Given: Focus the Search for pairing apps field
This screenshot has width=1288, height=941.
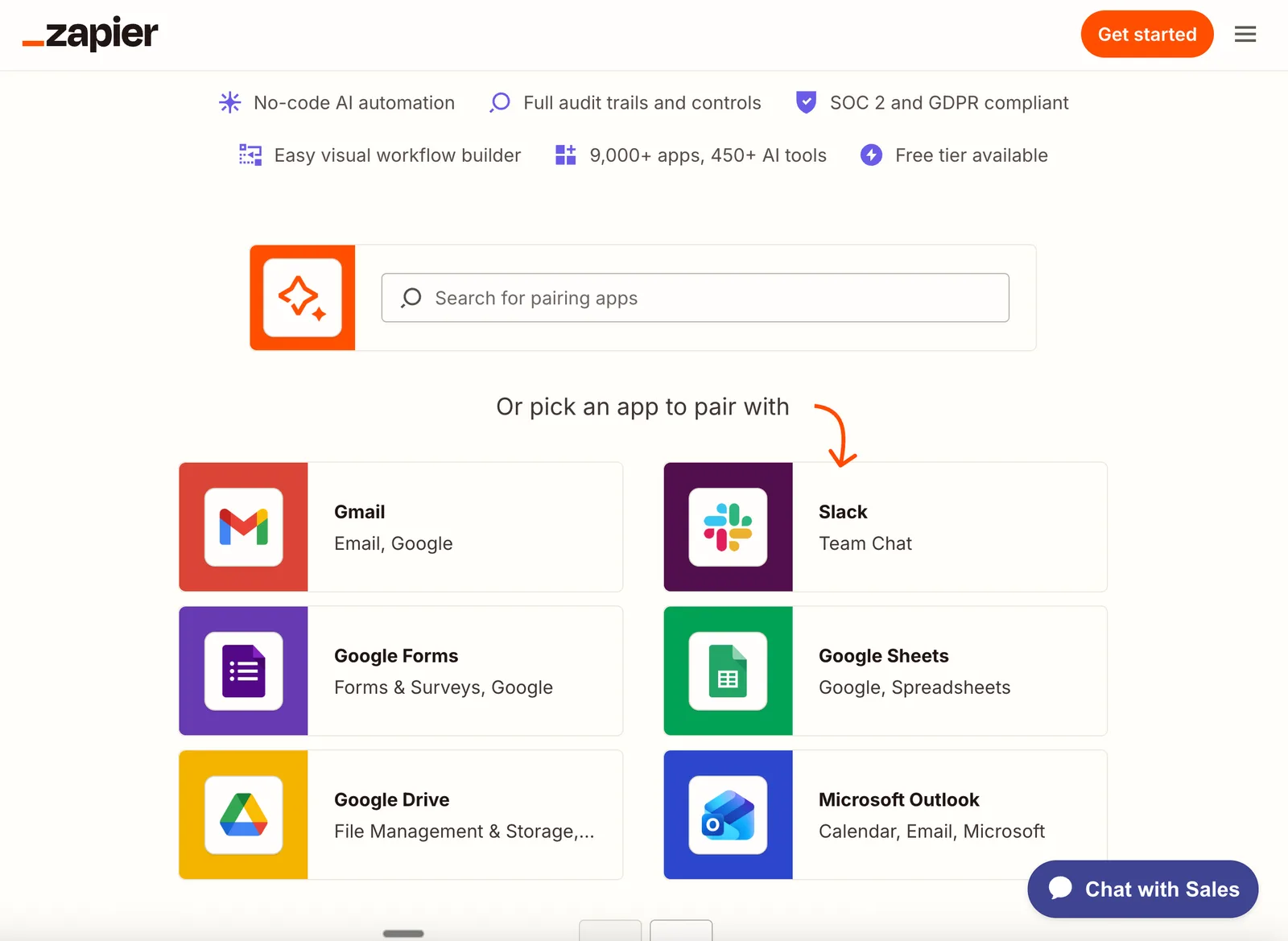Looking at the screenshot, I should (696, 298).
